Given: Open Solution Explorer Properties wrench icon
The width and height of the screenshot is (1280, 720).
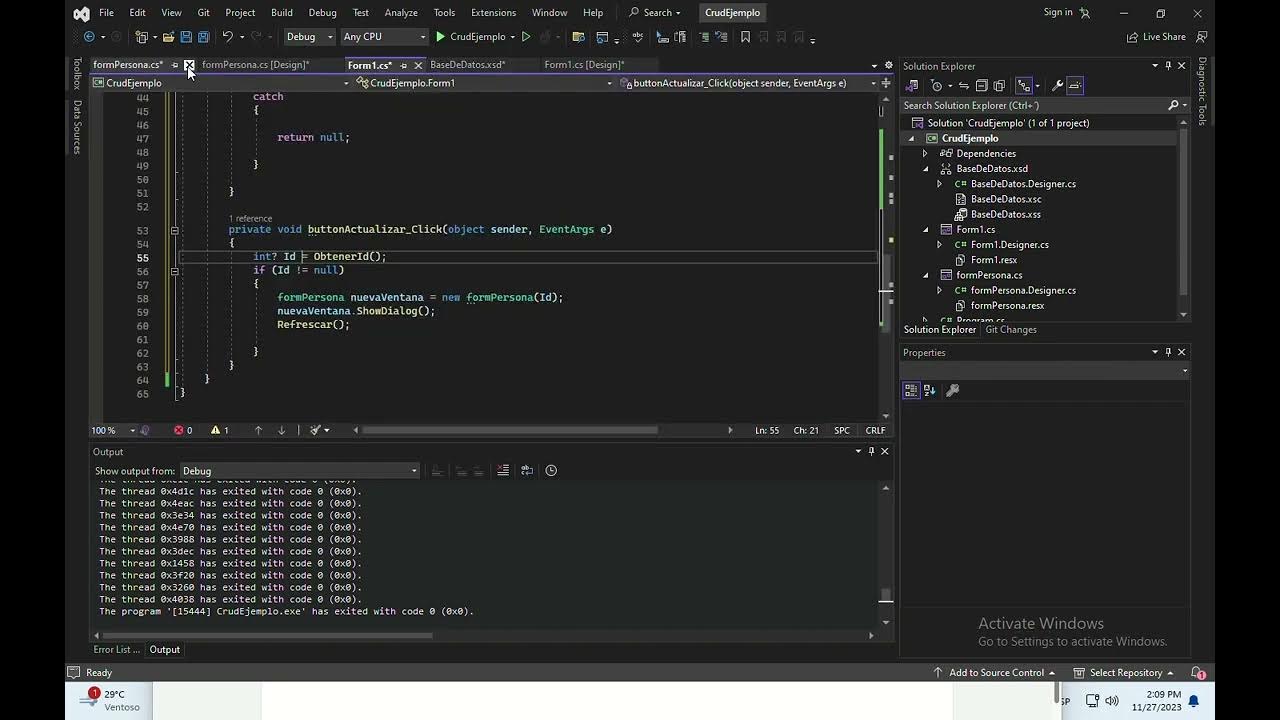Looking at the screenshot, I should (1057, 85).
